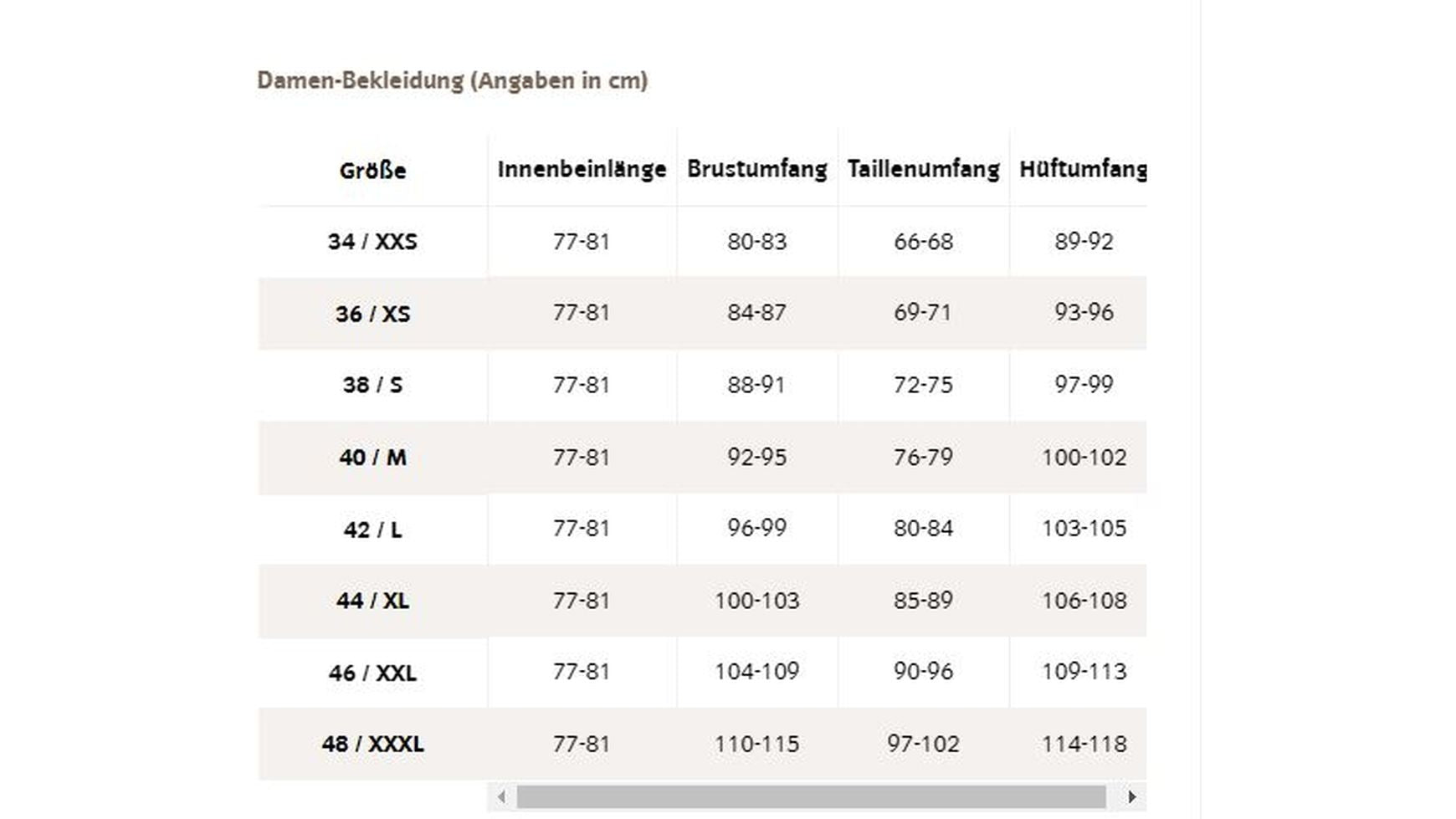Click the left scroll arrow under the table

[501, 796]
